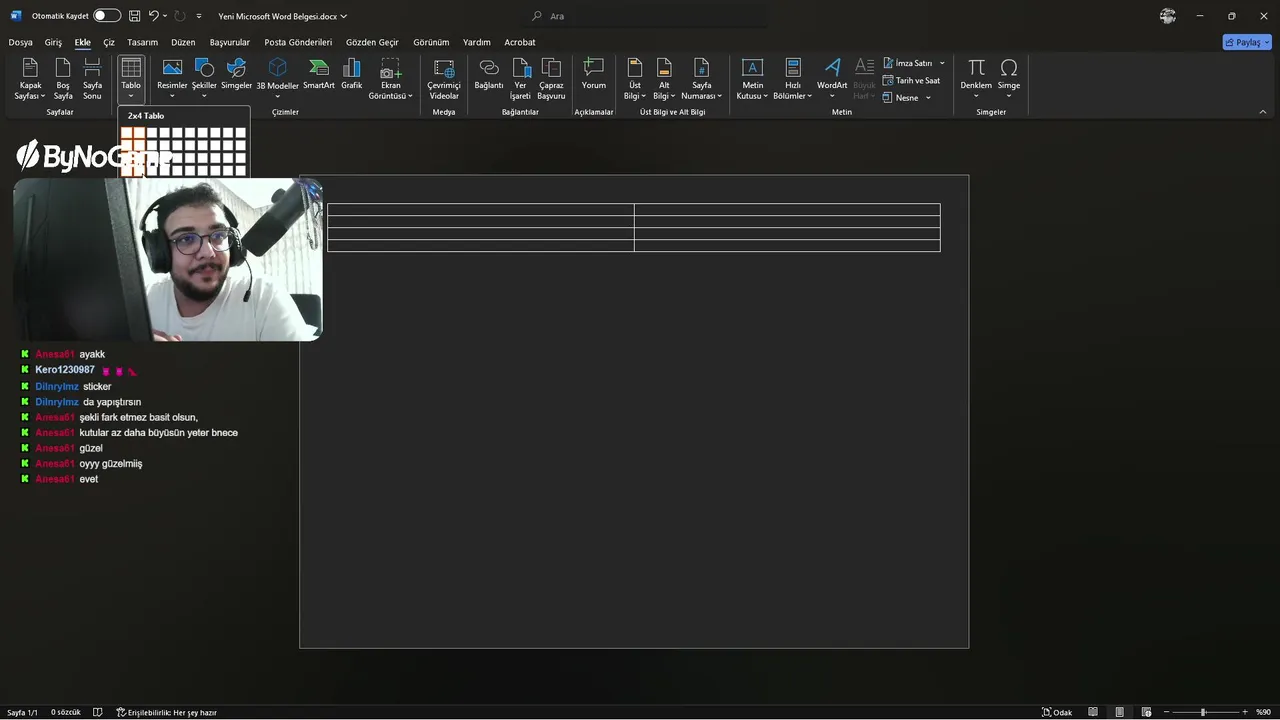The height and width of the screenshot is (720, 1280).
Task: Insert WordArt text
Action: (x=832, y=80)
